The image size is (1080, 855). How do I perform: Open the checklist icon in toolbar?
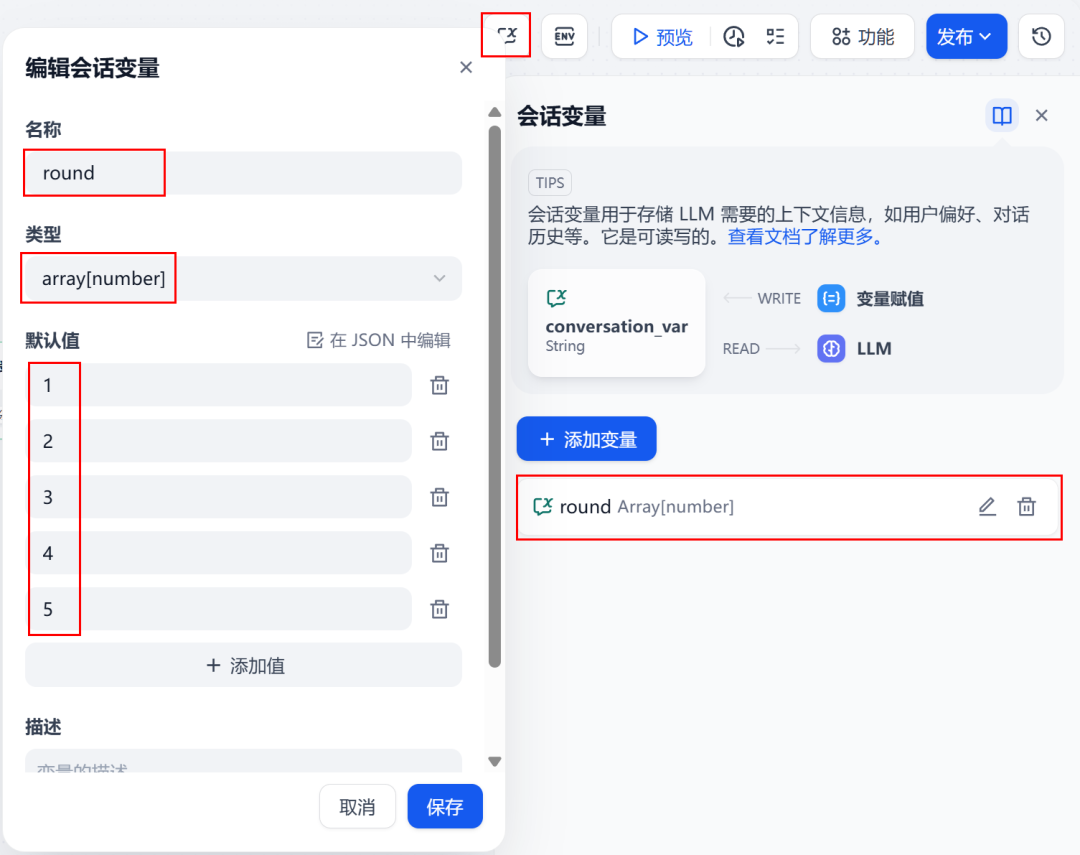pyautogui.click(x=776, y=37)
